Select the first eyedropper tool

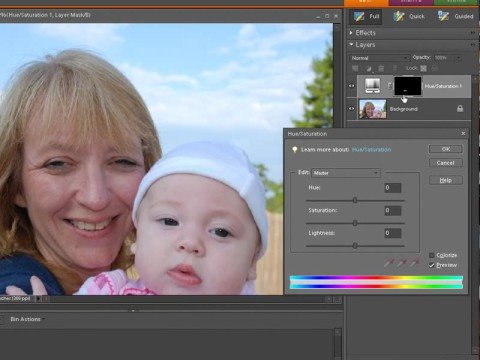pyautogui.click(x=388, y=262)
